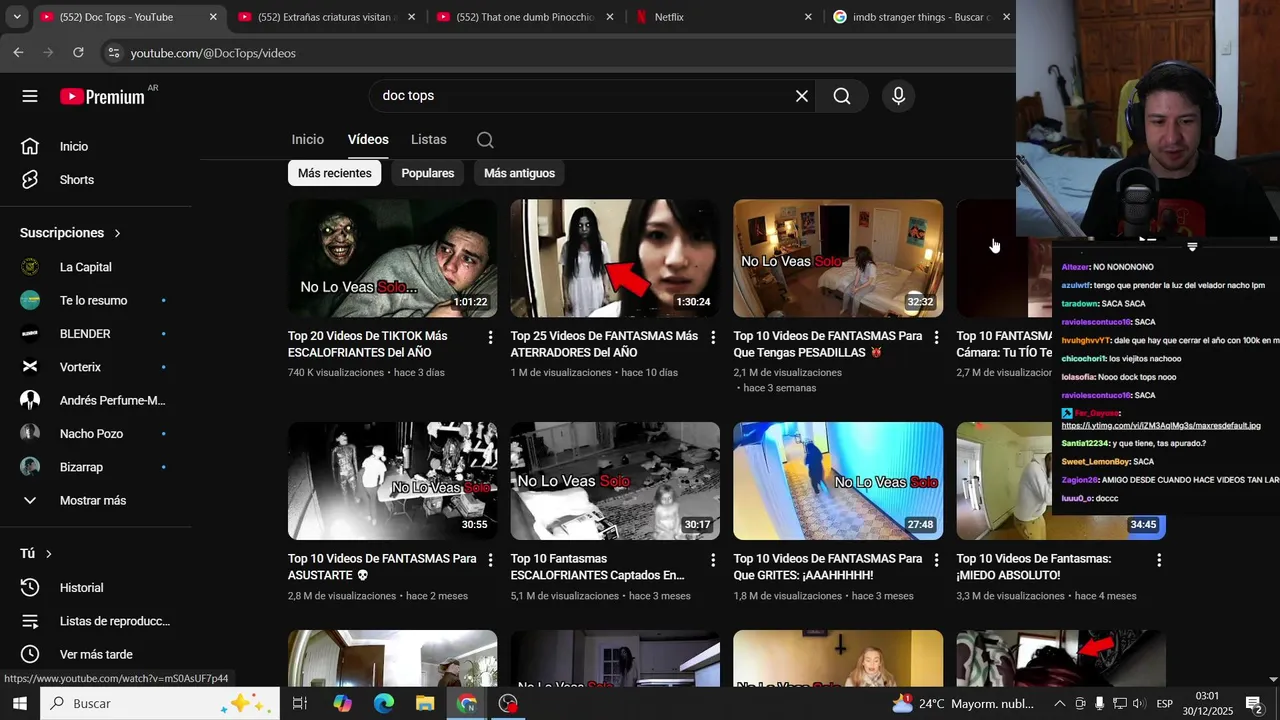
Task: Open Te lo resumo subscription channel
Action: click(x=96, y=301)
